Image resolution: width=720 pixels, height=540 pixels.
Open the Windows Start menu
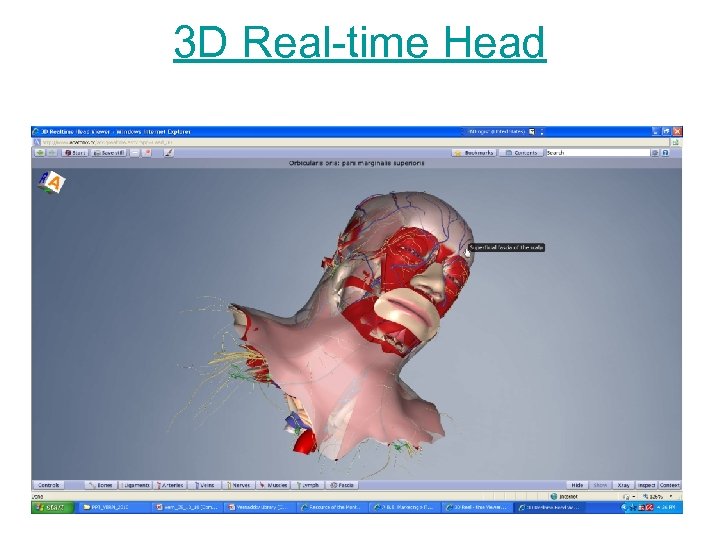pos(52,507)
